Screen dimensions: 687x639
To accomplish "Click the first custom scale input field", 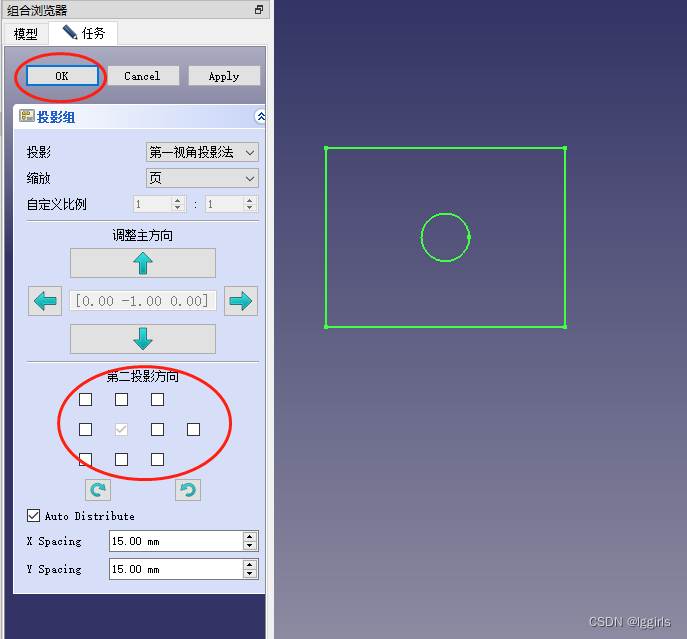I will point(152,204).
